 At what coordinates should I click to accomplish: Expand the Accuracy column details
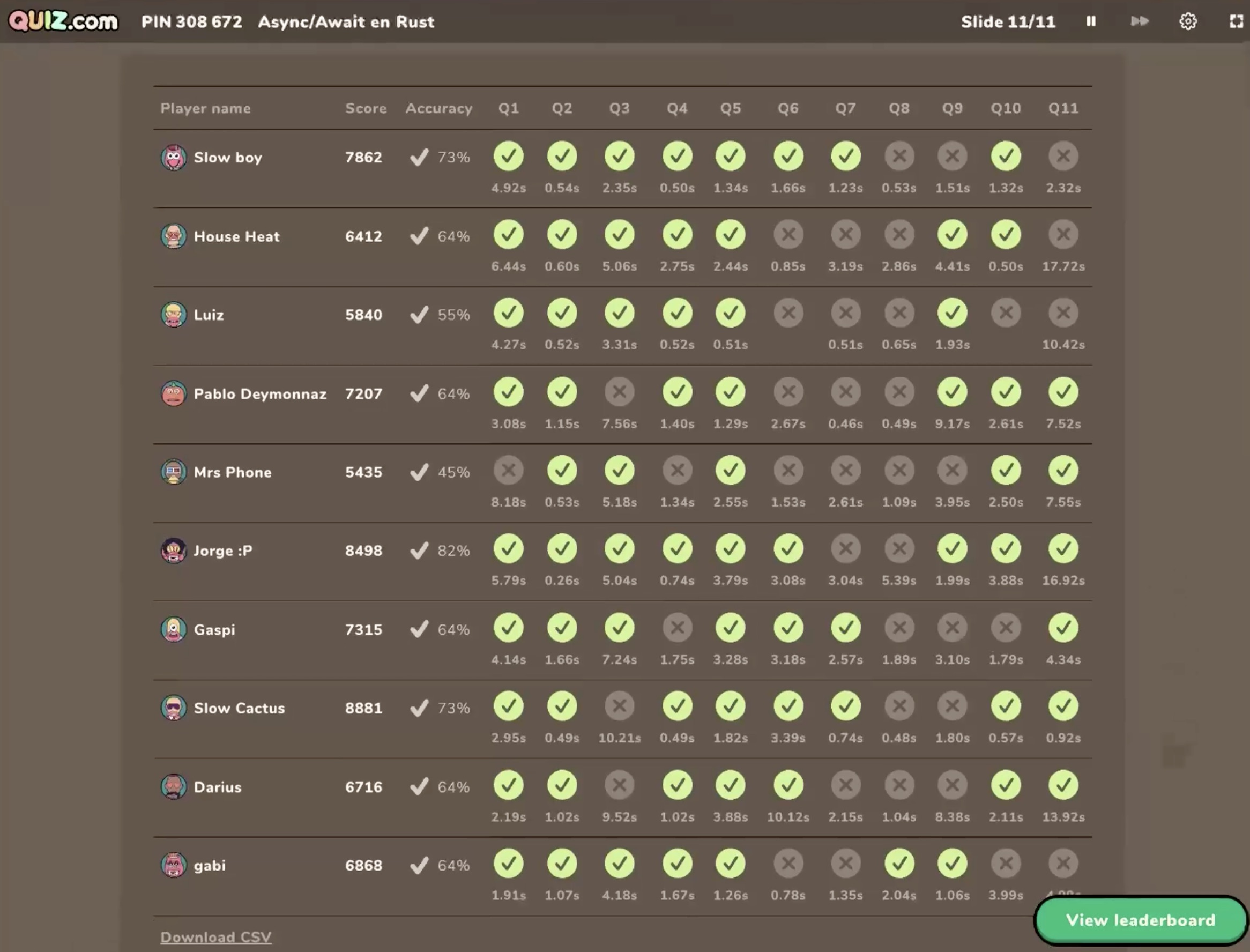[438, 108]
